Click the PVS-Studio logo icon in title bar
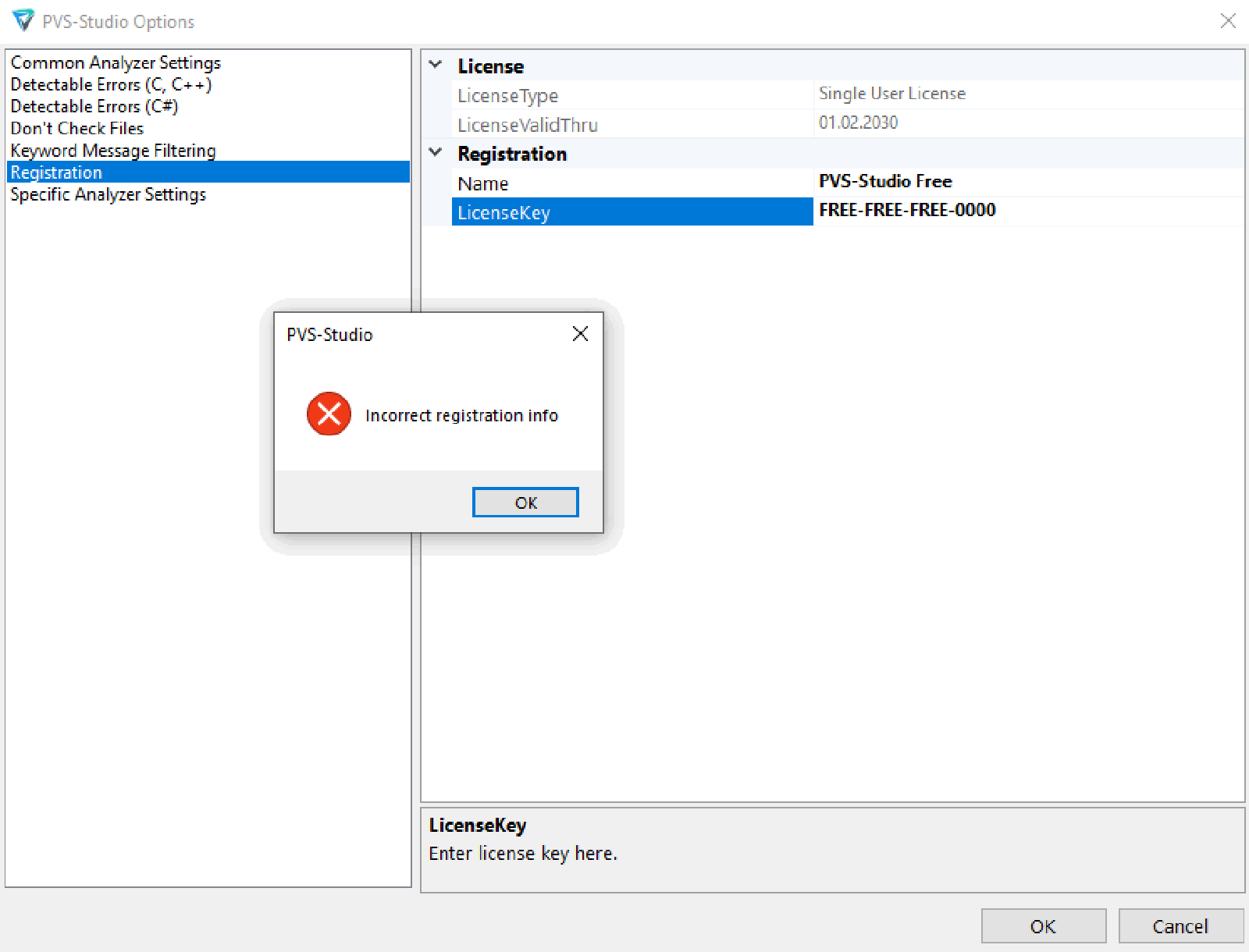 coord(23,20)
